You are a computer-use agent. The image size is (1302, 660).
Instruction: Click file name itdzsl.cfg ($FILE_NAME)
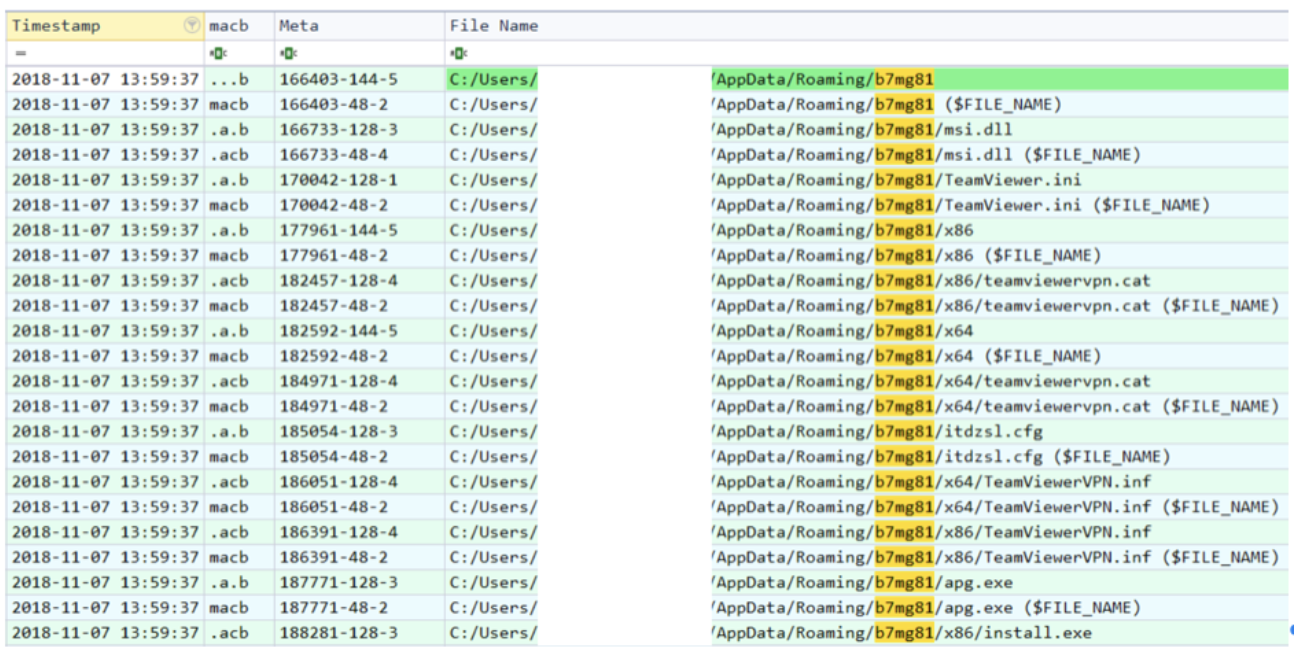(x=867, y=456)
